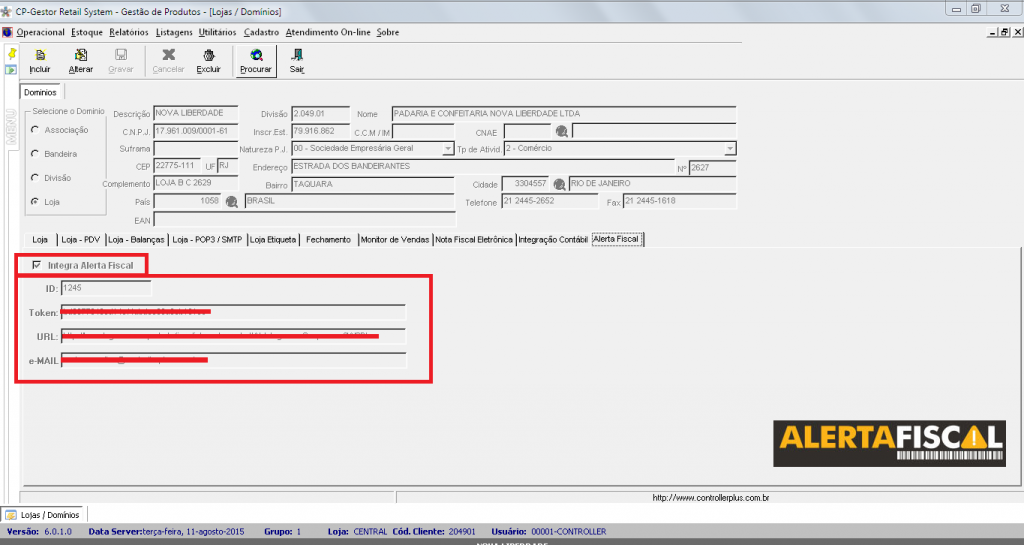Click the Inscr.Est. field 79.916.862
Viewport: 1024px width, 545px height.
(x=320, y=131)
